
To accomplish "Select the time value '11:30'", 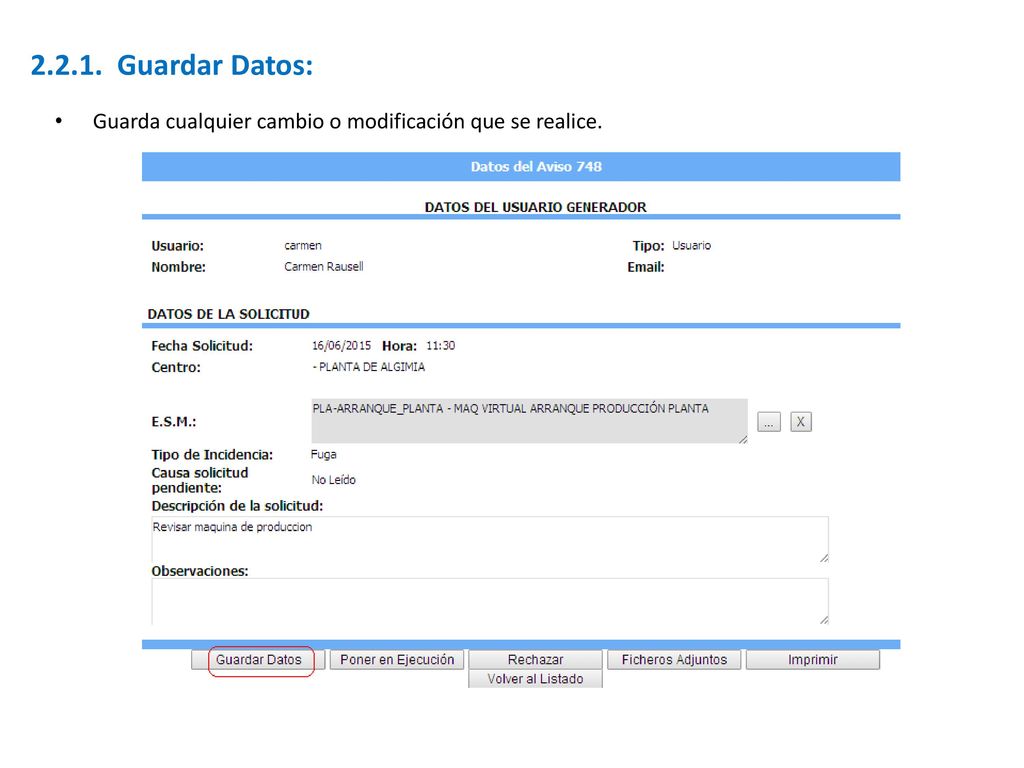I will pos(441,345).
